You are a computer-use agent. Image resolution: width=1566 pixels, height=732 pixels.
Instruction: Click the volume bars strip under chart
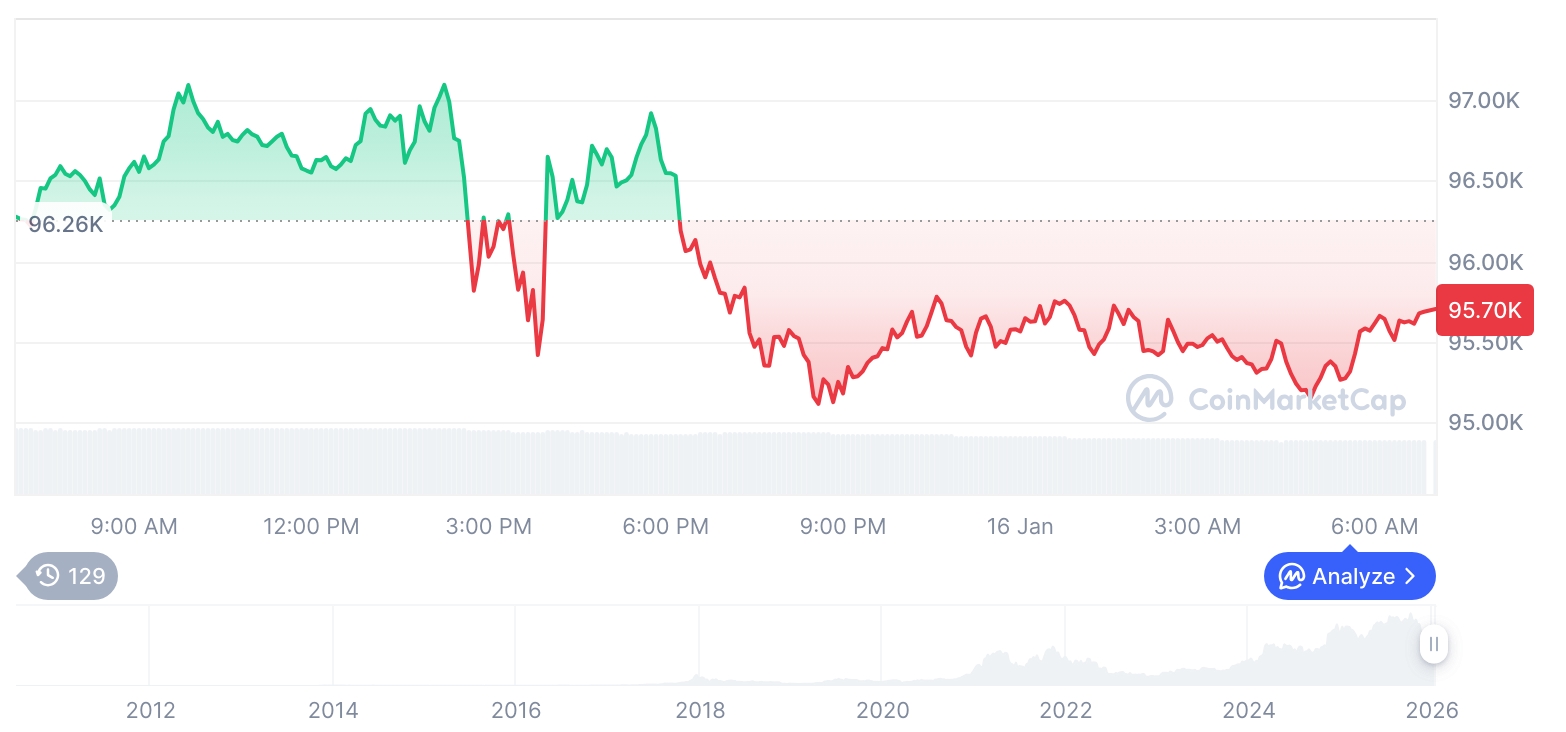(x=700, y=462)
